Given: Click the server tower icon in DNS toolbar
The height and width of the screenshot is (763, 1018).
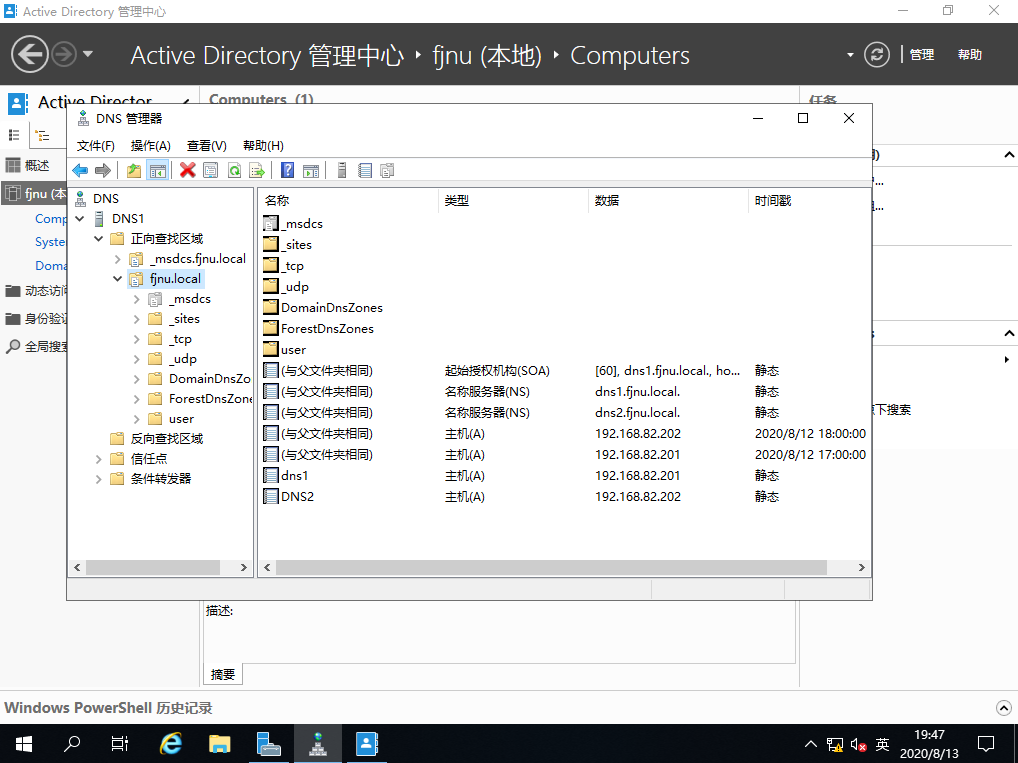Looking at the screenshot, I should coord(342,171).
